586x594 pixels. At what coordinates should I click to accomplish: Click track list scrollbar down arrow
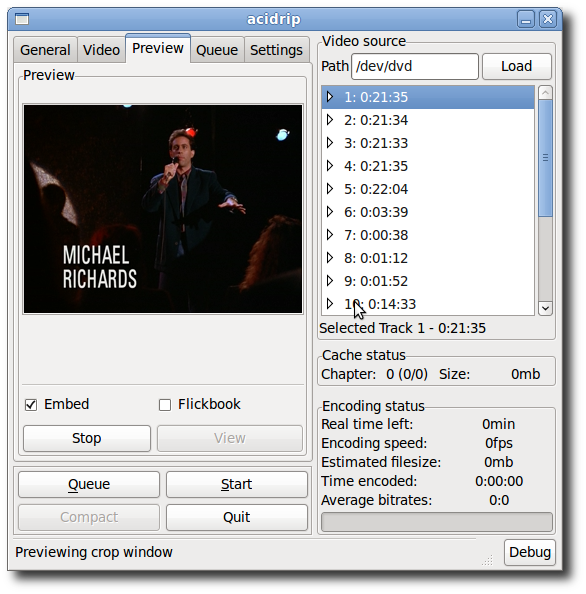pyautogui.click(x=545, y=308)
